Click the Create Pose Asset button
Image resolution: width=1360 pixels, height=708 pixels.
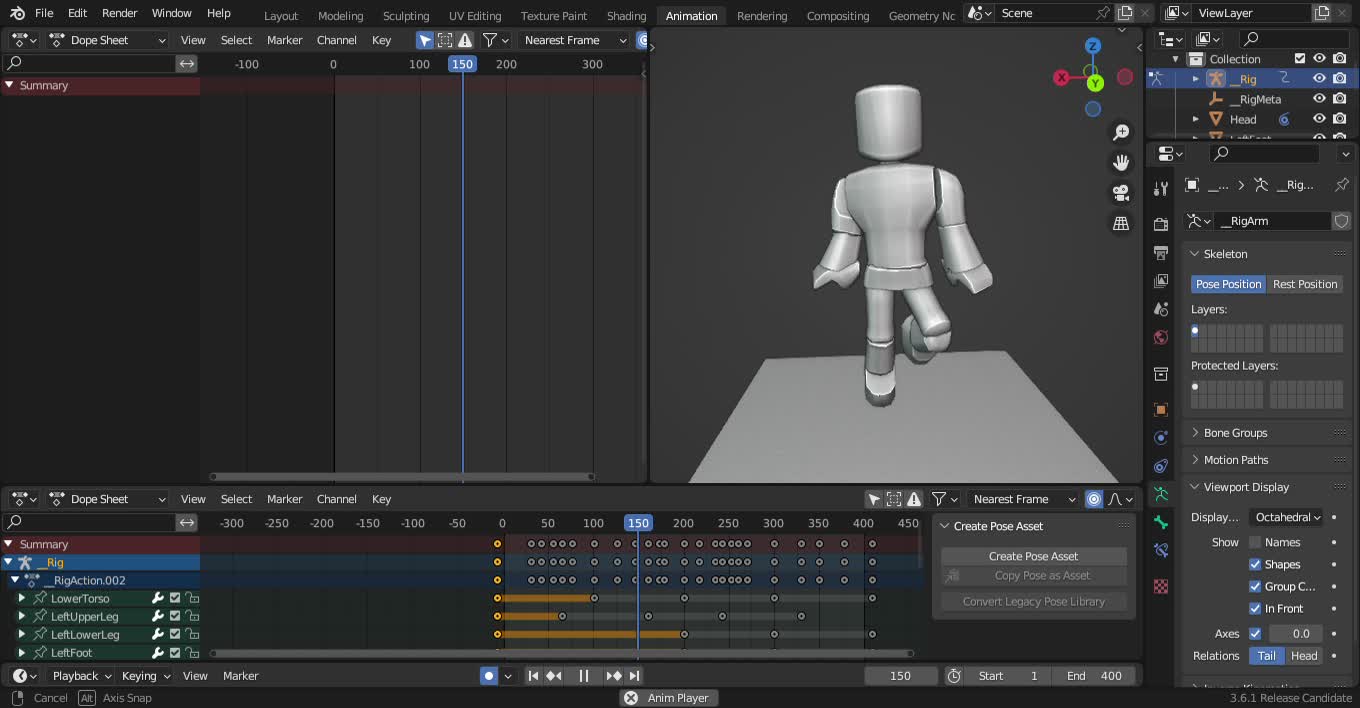coord(1033,556)
